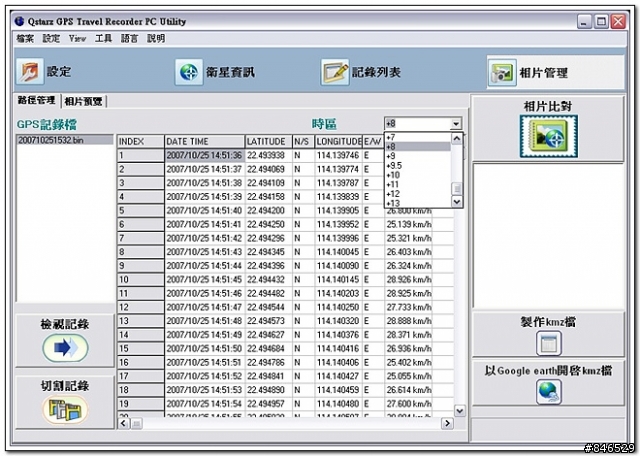Click date cell 2007/10/25 14:51:42
The height and width of the screenshot is (456, 640).
pos(204,238)
